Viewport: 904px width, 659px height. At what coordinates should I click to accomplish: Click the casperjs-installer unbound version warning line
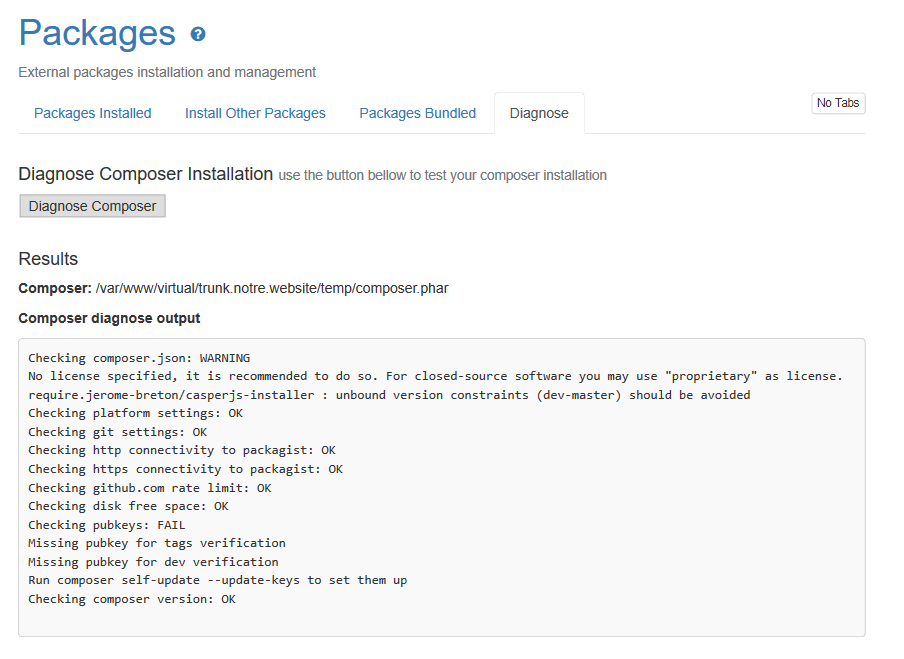pyautogui.click(x=389, y=395)
